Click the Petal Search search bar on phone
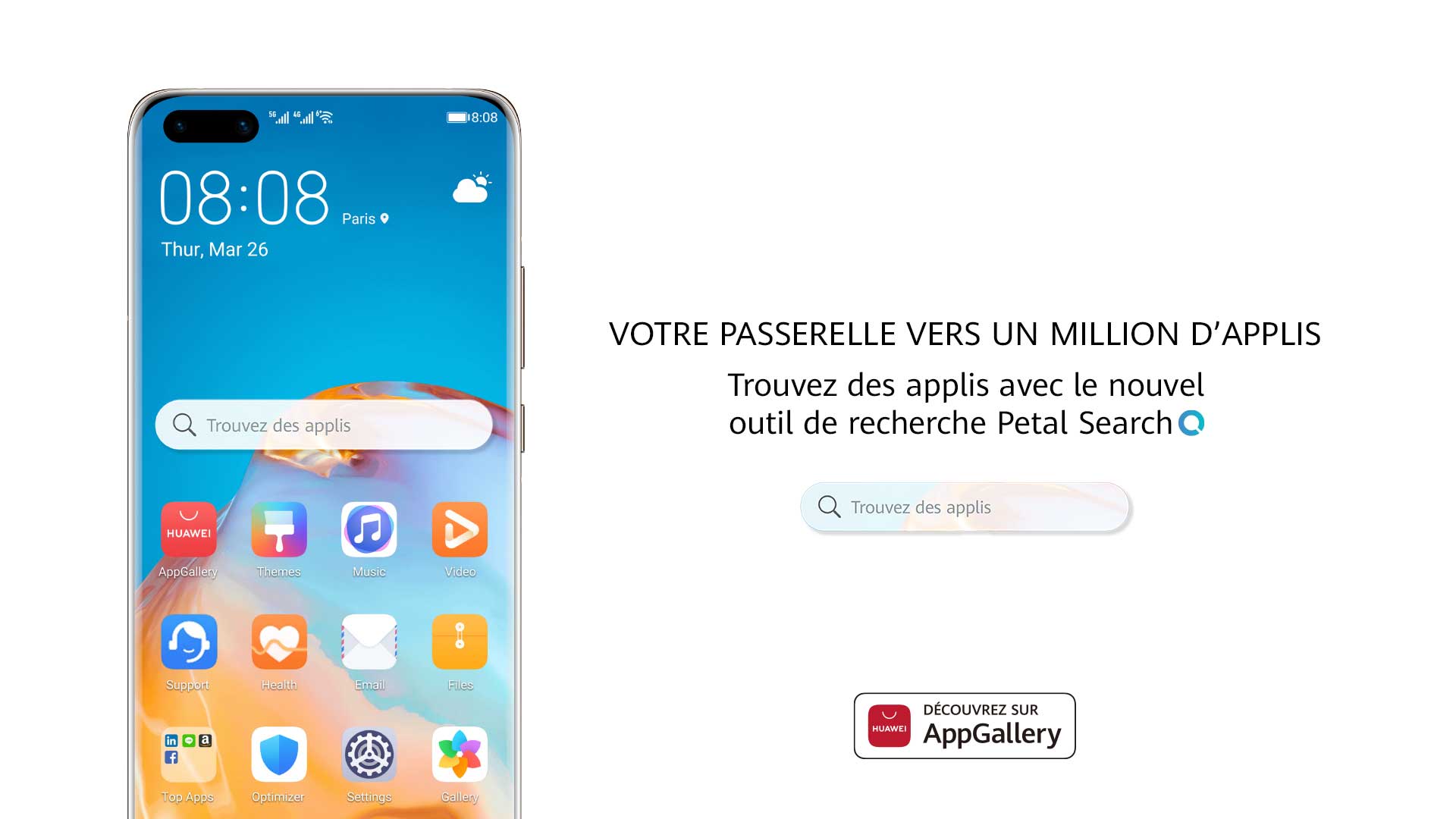Screen dimensions: 1456x819 325,425
